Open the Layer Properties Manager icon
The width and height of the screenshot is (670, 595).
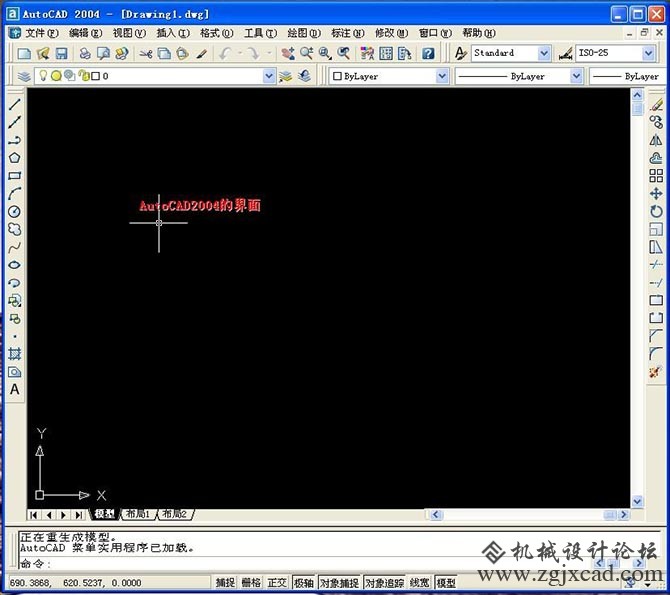coord(24,77)
